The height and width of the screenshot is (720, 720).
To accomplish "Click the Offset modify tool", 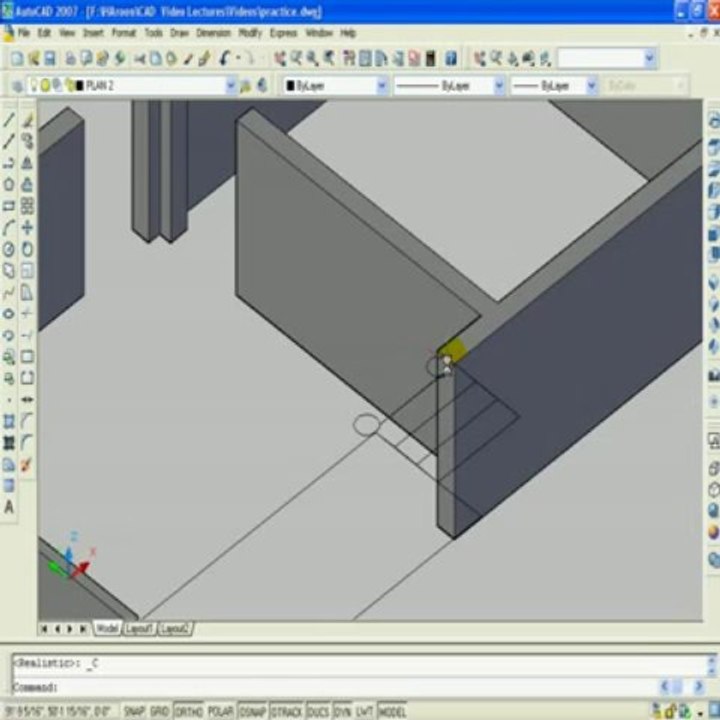I will pos(28,185).
